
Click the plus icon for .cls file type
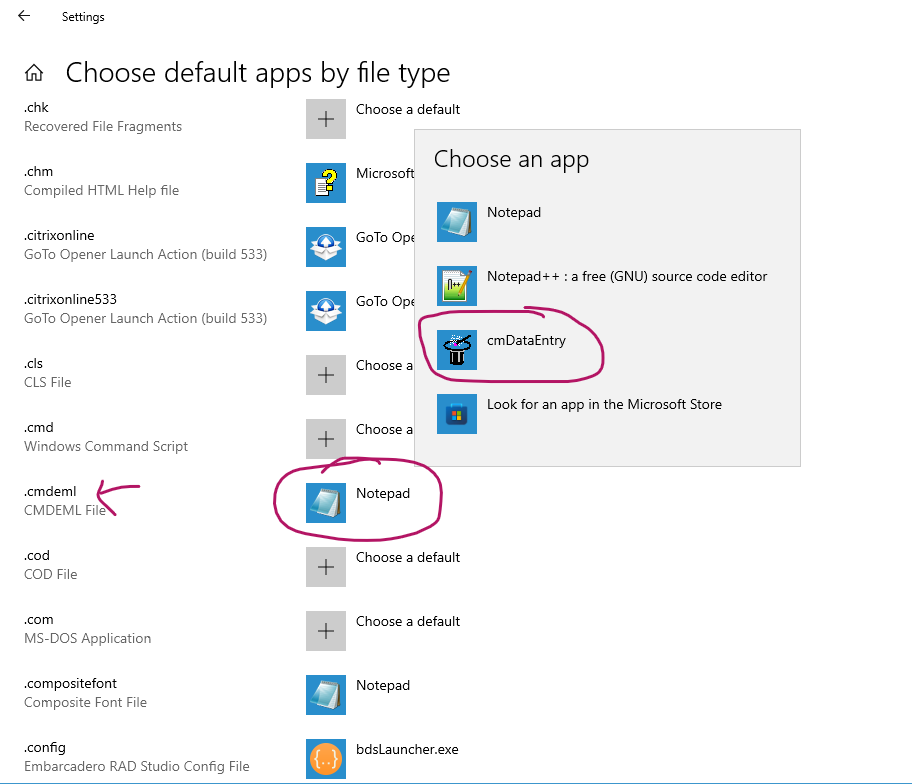(x=326, y=375)
